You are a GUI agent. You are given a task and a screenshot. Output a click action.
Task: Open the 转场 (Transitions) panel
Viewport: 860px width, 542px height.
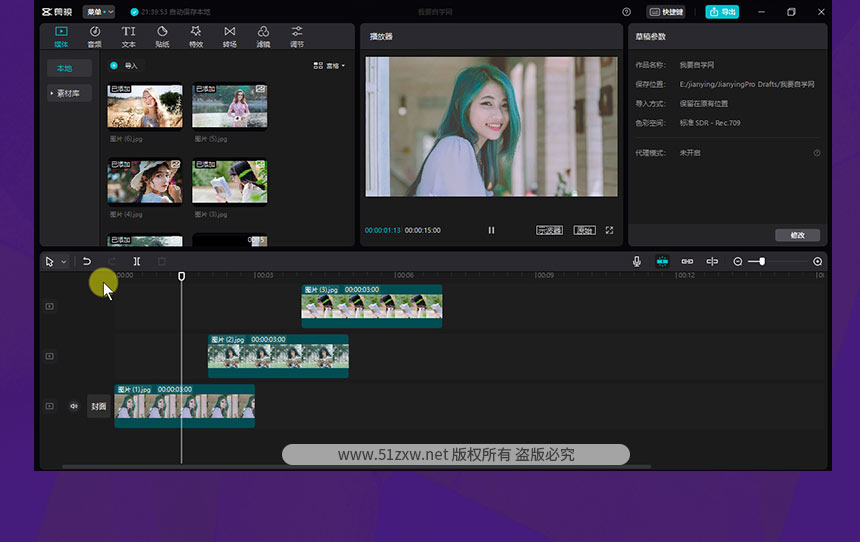click(230, 36)
